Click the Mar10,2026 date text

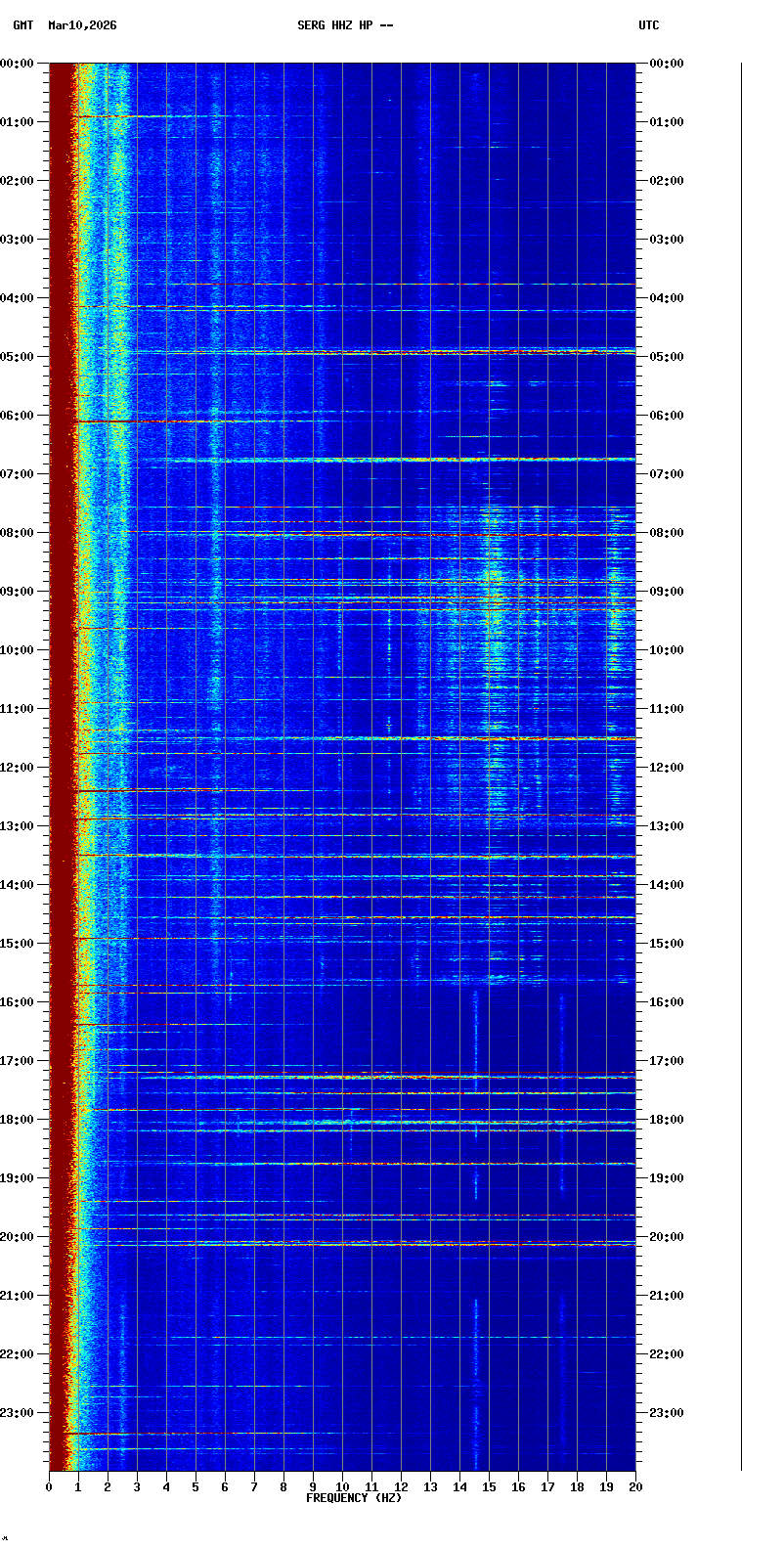point(82,25)
